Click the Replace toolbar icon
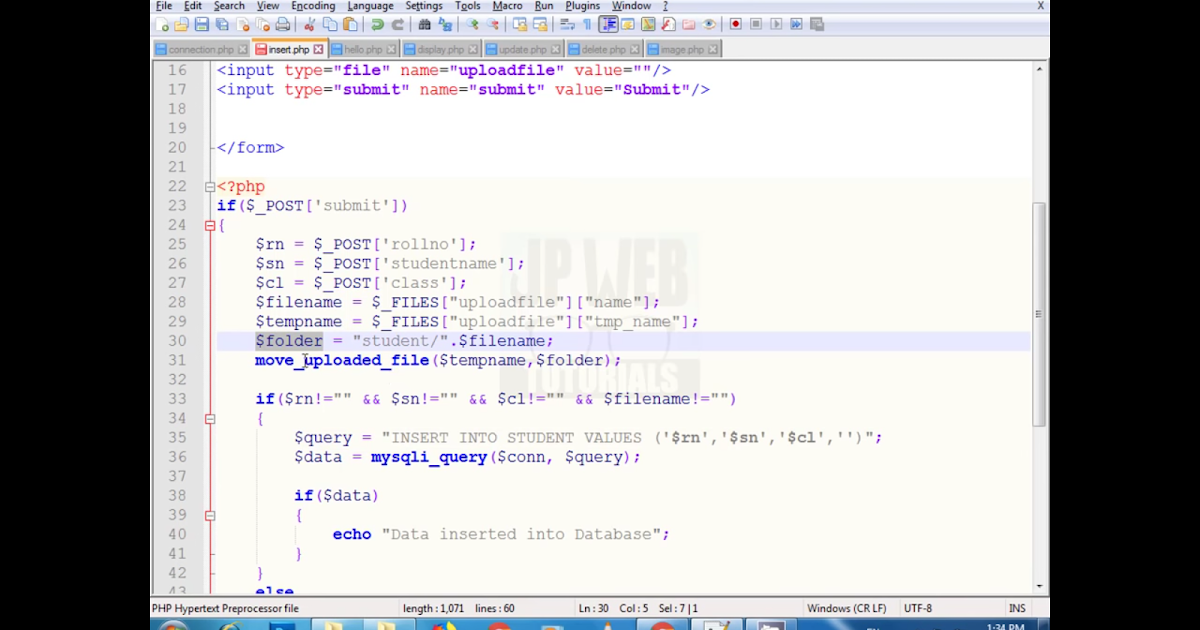Image resolution: width=1200 pixels, height=630 pixels. coord(446,24)
